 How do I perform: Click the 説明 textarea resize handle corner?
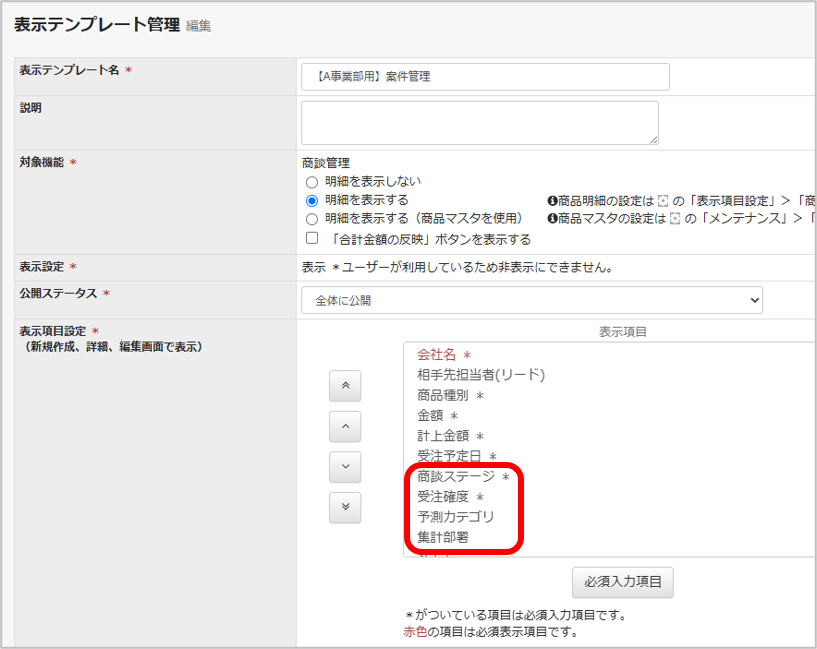point(654,140)
